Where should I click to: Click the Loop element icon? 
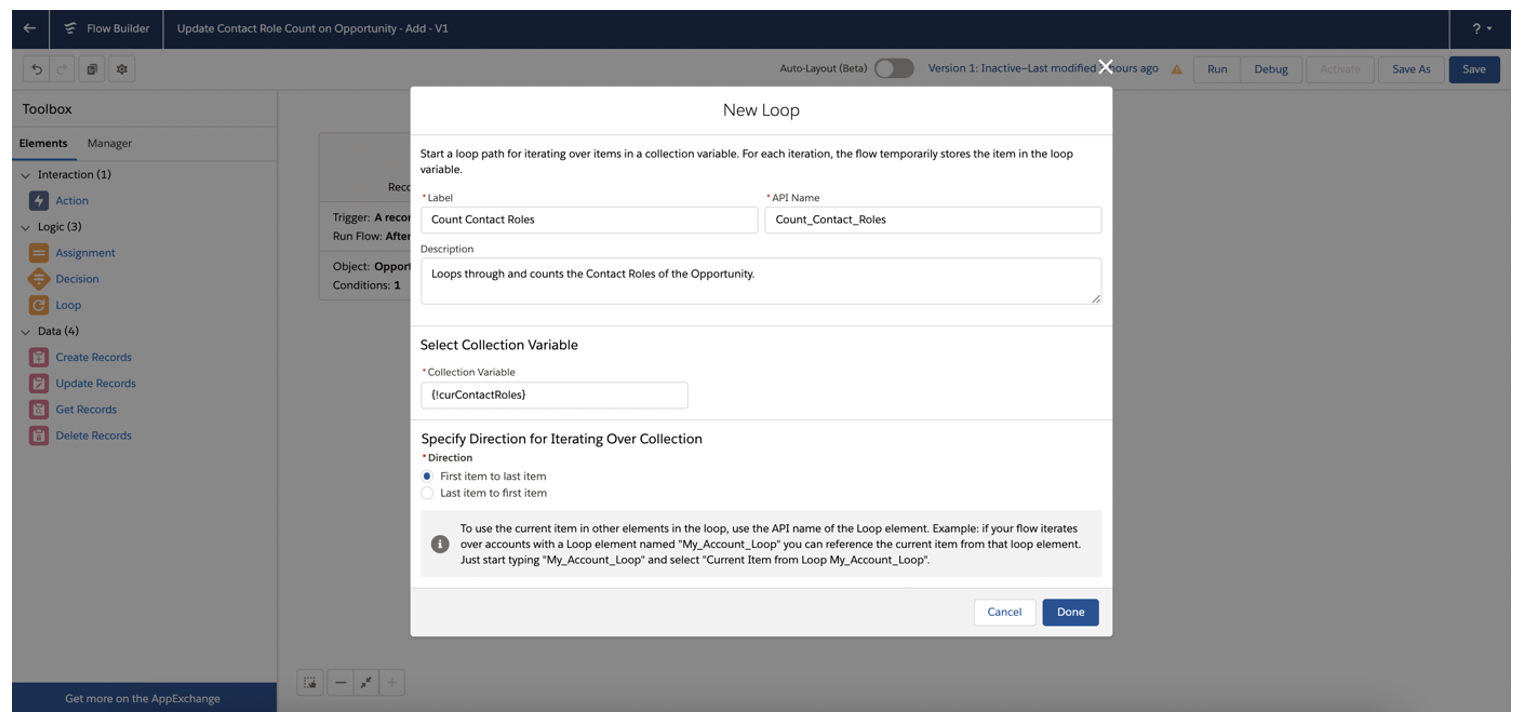[39, 305]
